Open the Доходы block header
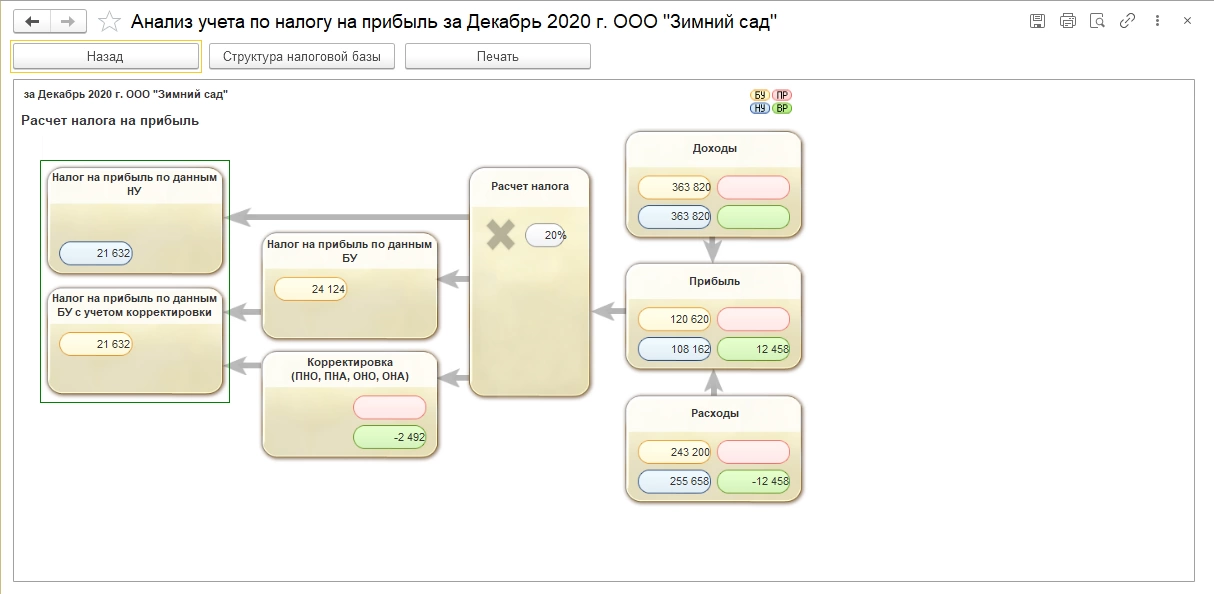 pos(714,149)
